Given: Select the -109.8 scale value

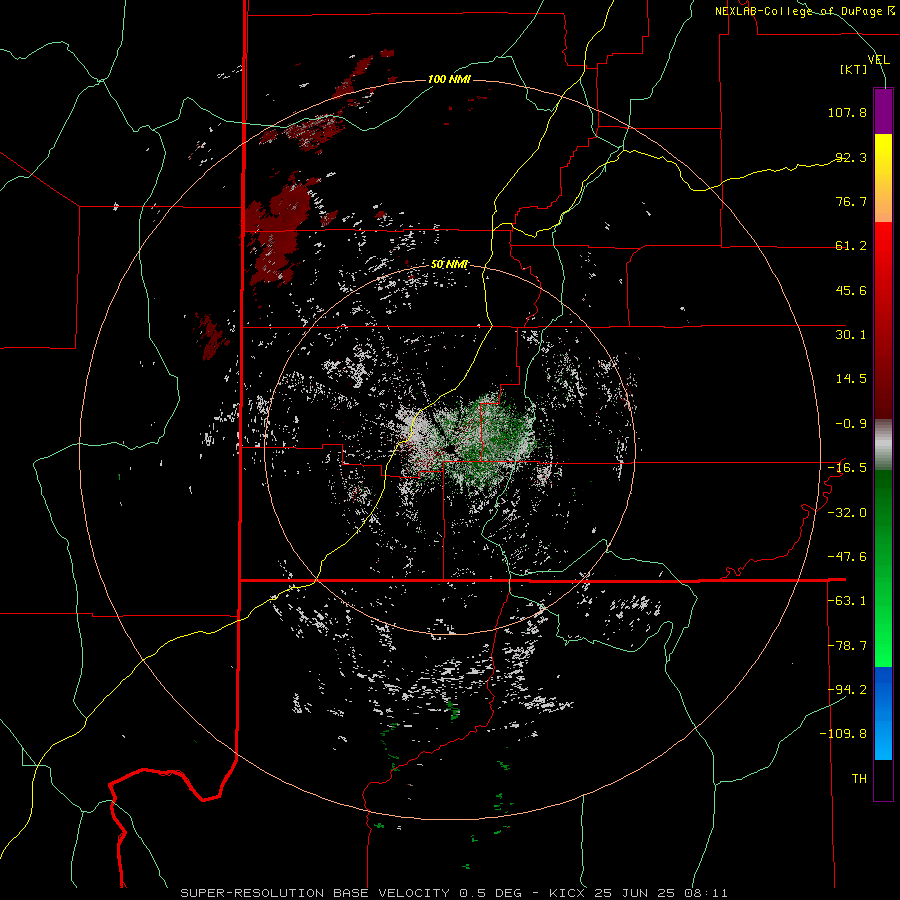Looking at the screenshot, I should (x=843, y=734).
